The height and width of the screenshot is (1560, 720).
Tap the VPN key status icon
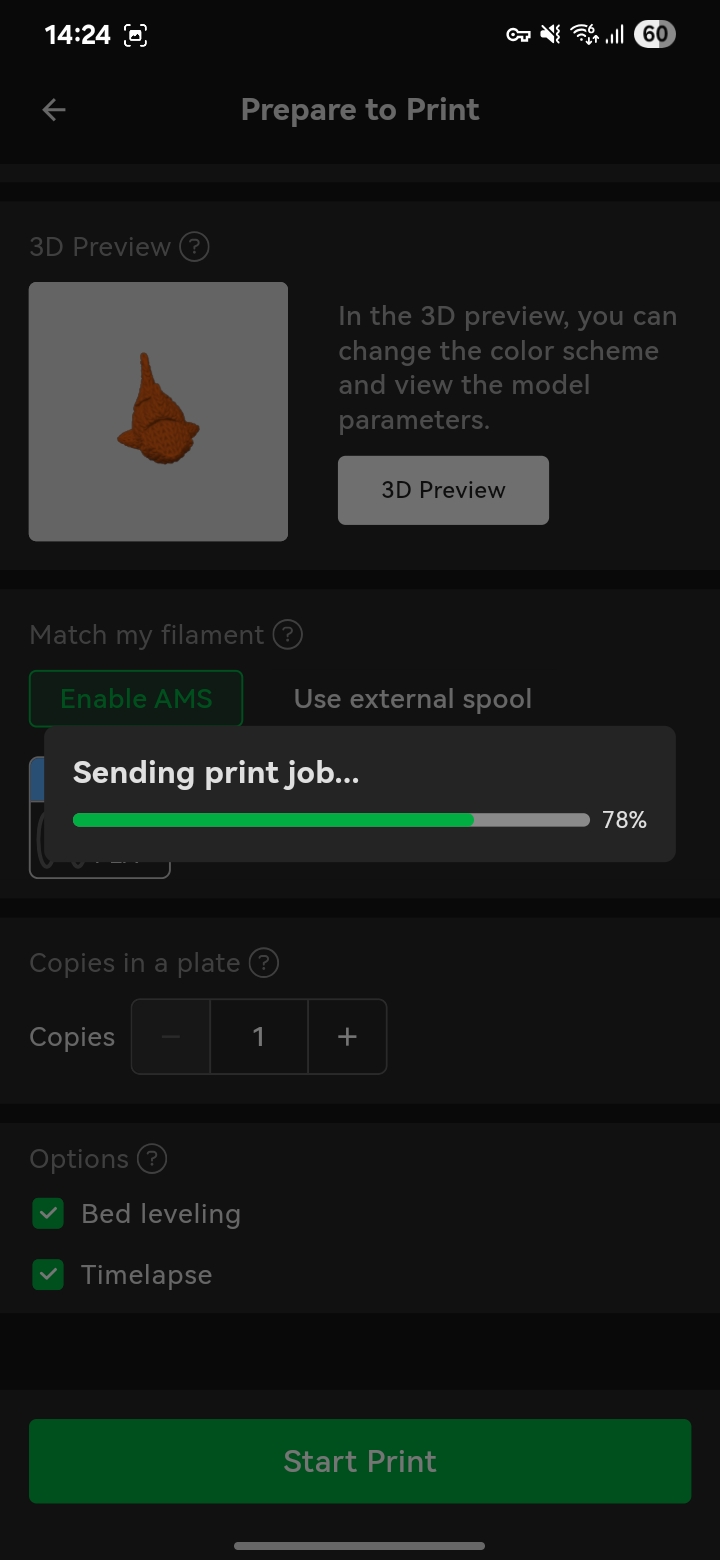point(517,35)
